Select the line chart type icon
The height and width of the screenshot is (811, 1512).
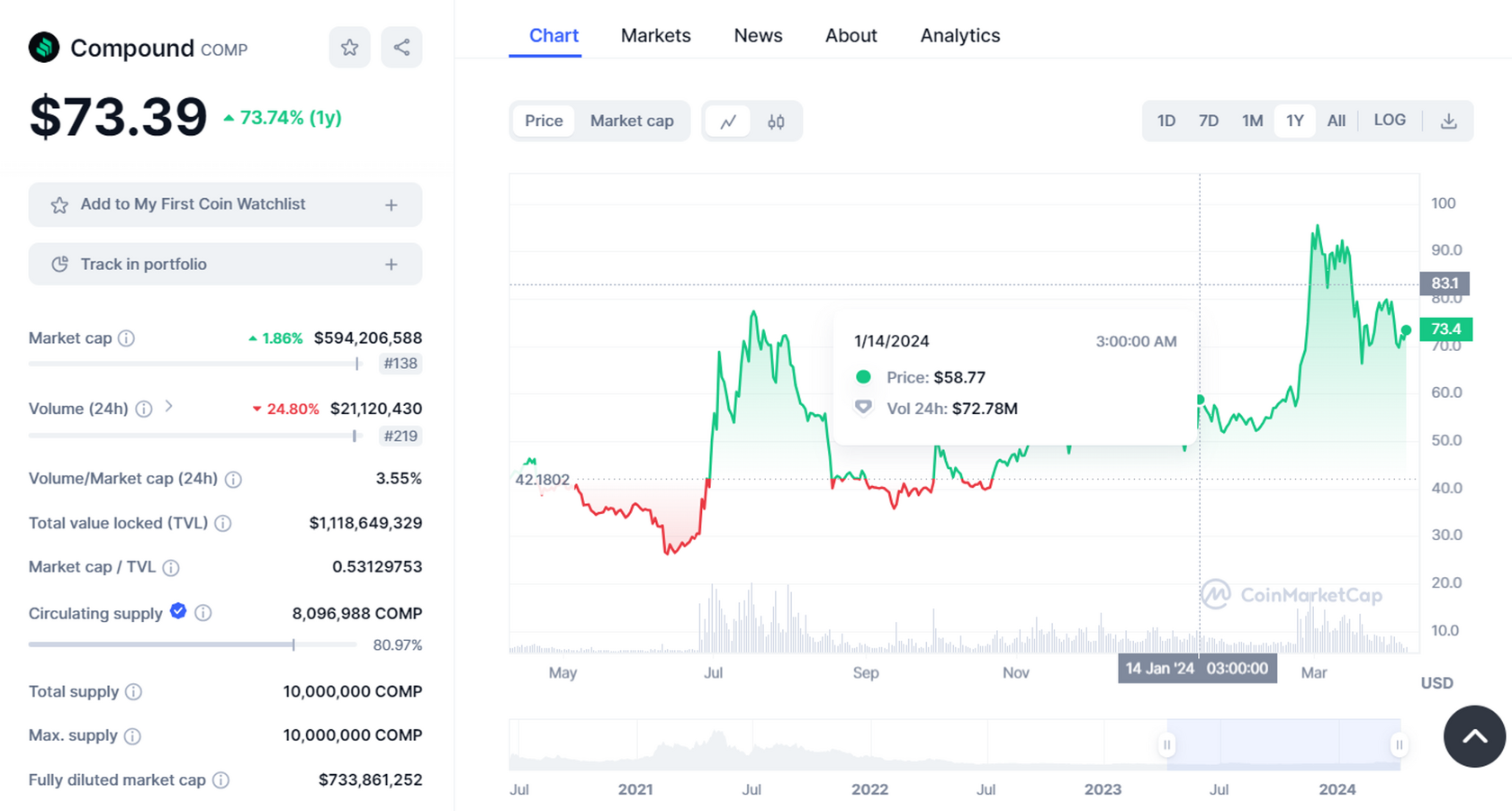[729, 121]
